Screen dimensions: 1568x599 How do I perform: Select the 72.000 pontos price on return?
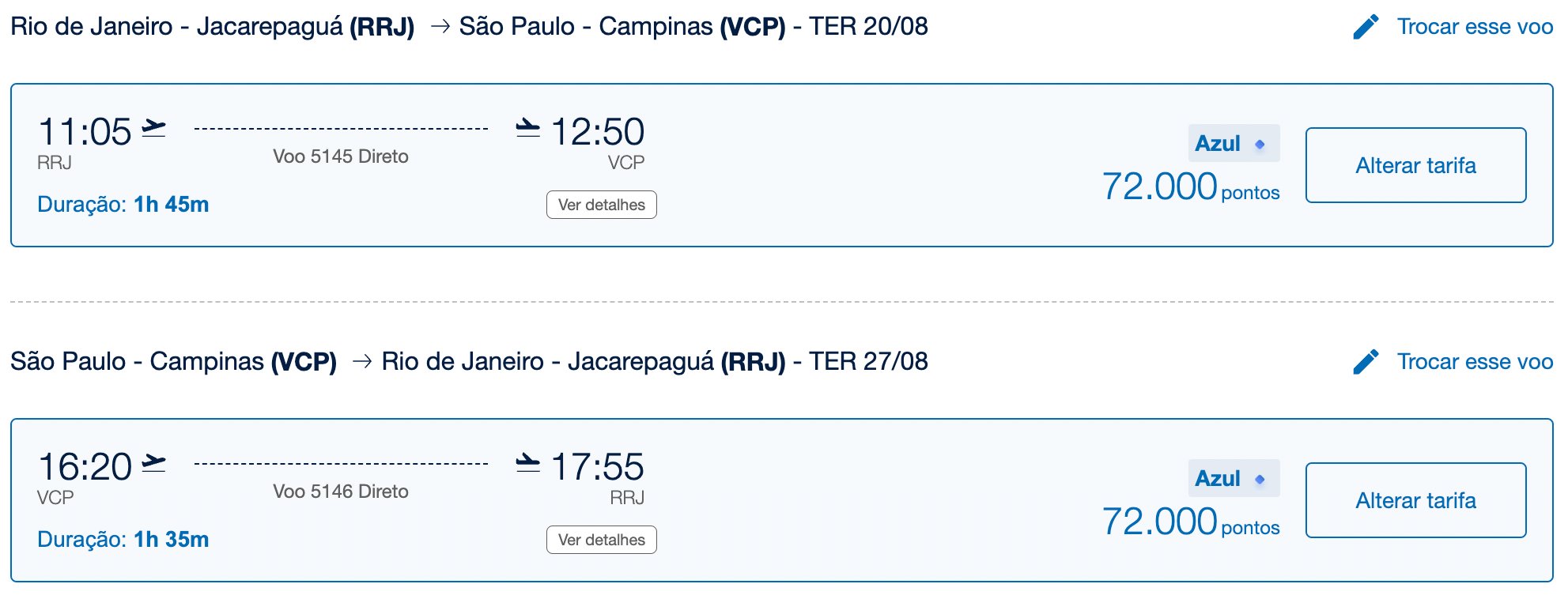pos(1191,522)
